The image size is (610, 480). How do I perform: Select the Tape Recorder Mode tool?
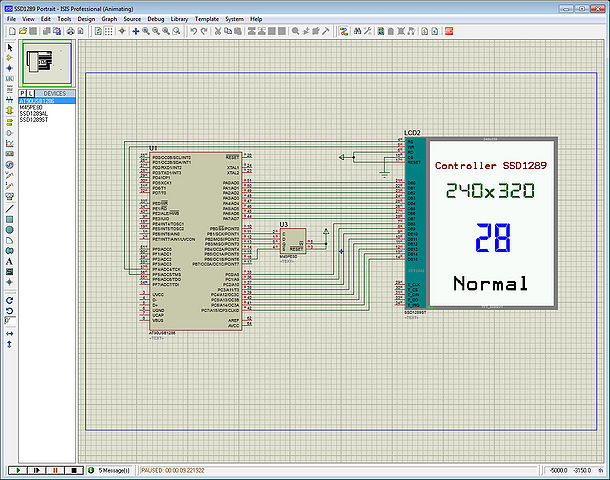tap(10, 154)
